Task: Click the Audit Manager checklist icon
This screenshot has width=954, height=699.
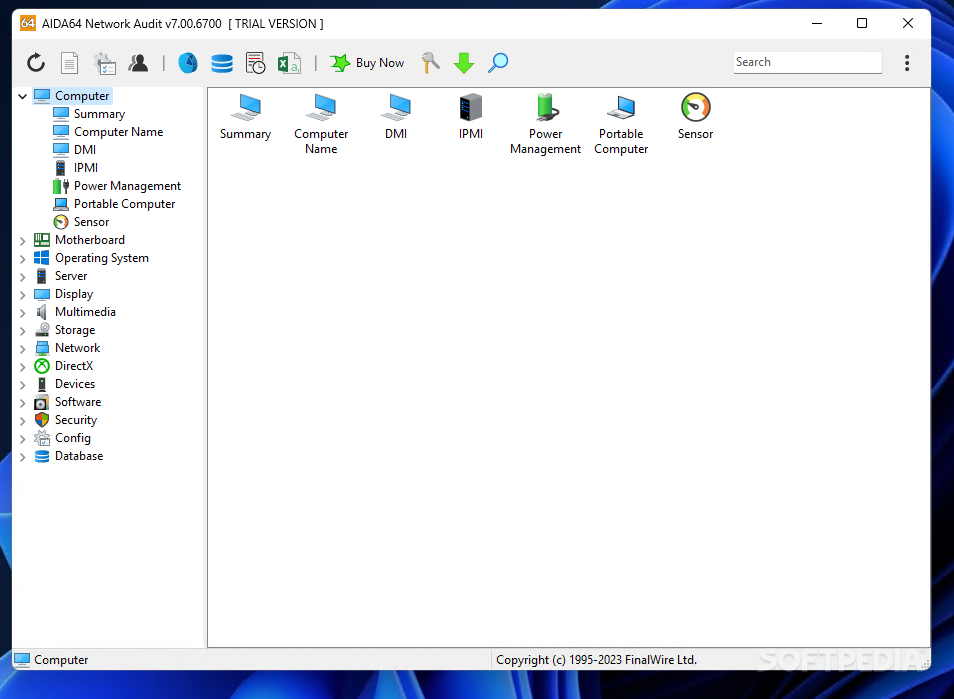Action: pyautogui.click(x=105, y=63)
